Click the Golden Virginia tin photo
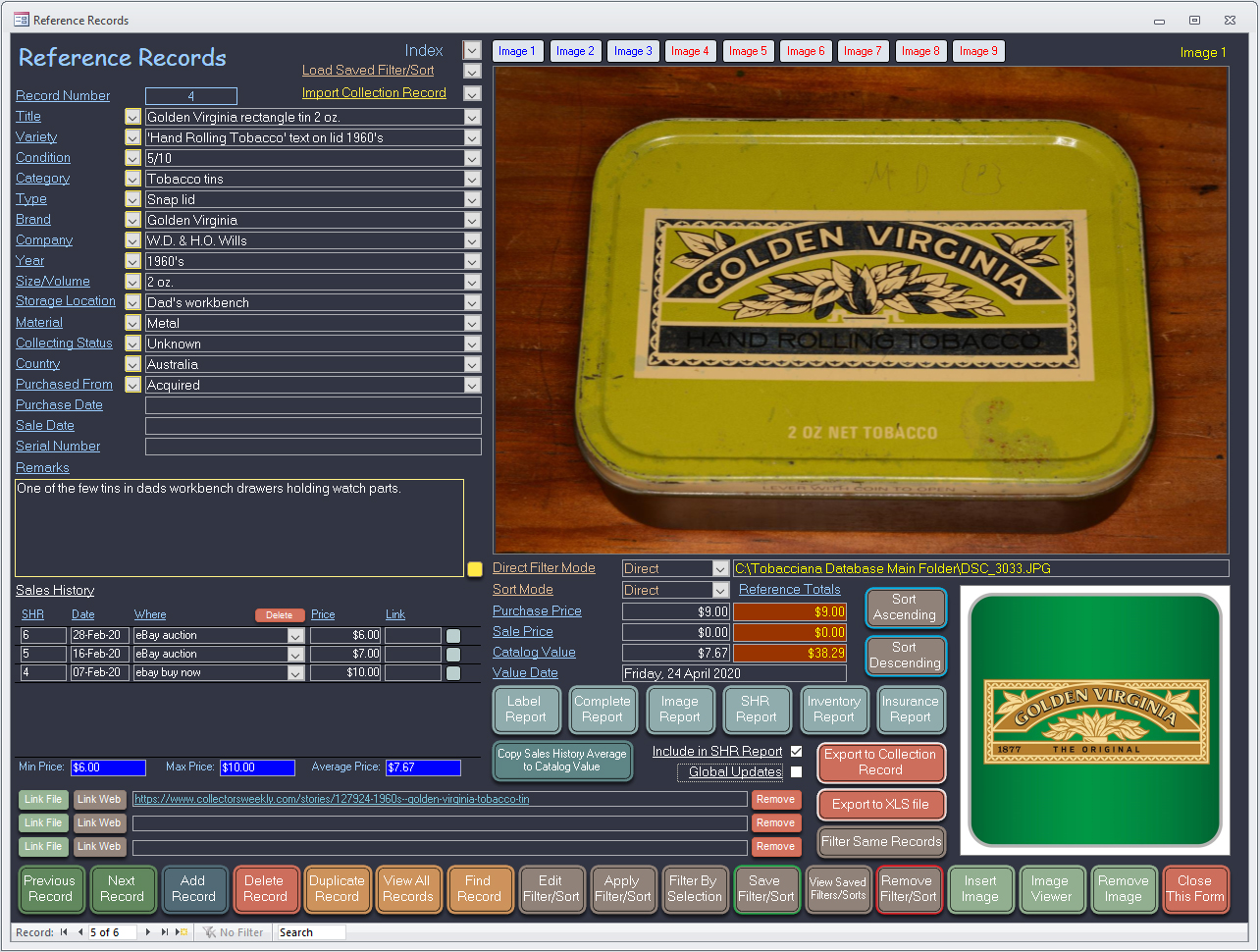Image resolution: width=1260 pixels, height=952 pixels. (x=861, y=310)
